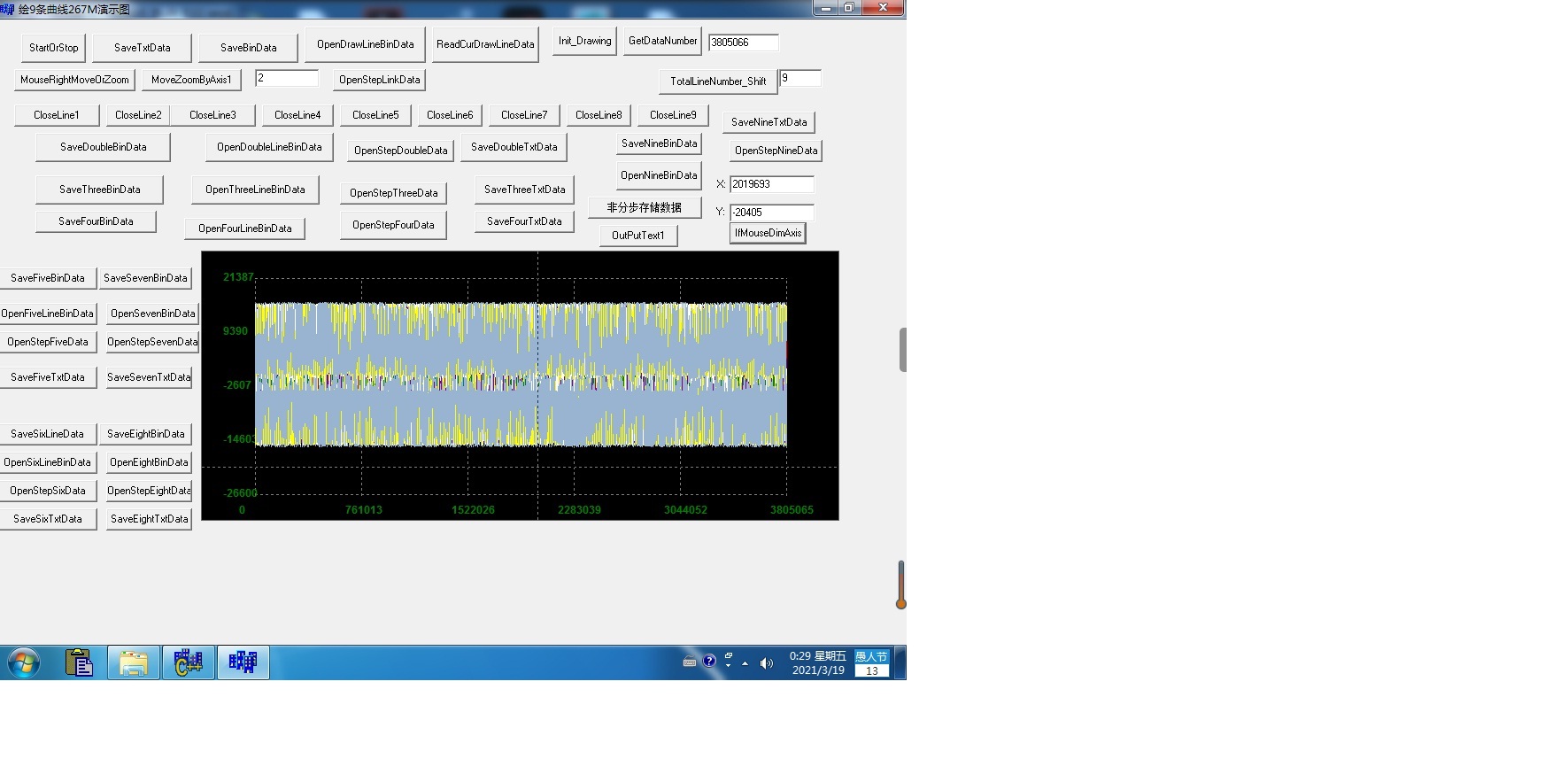Click SaveThreeBinData button
This screenshot has height=759, width=1568.
(x=100, y=190)
